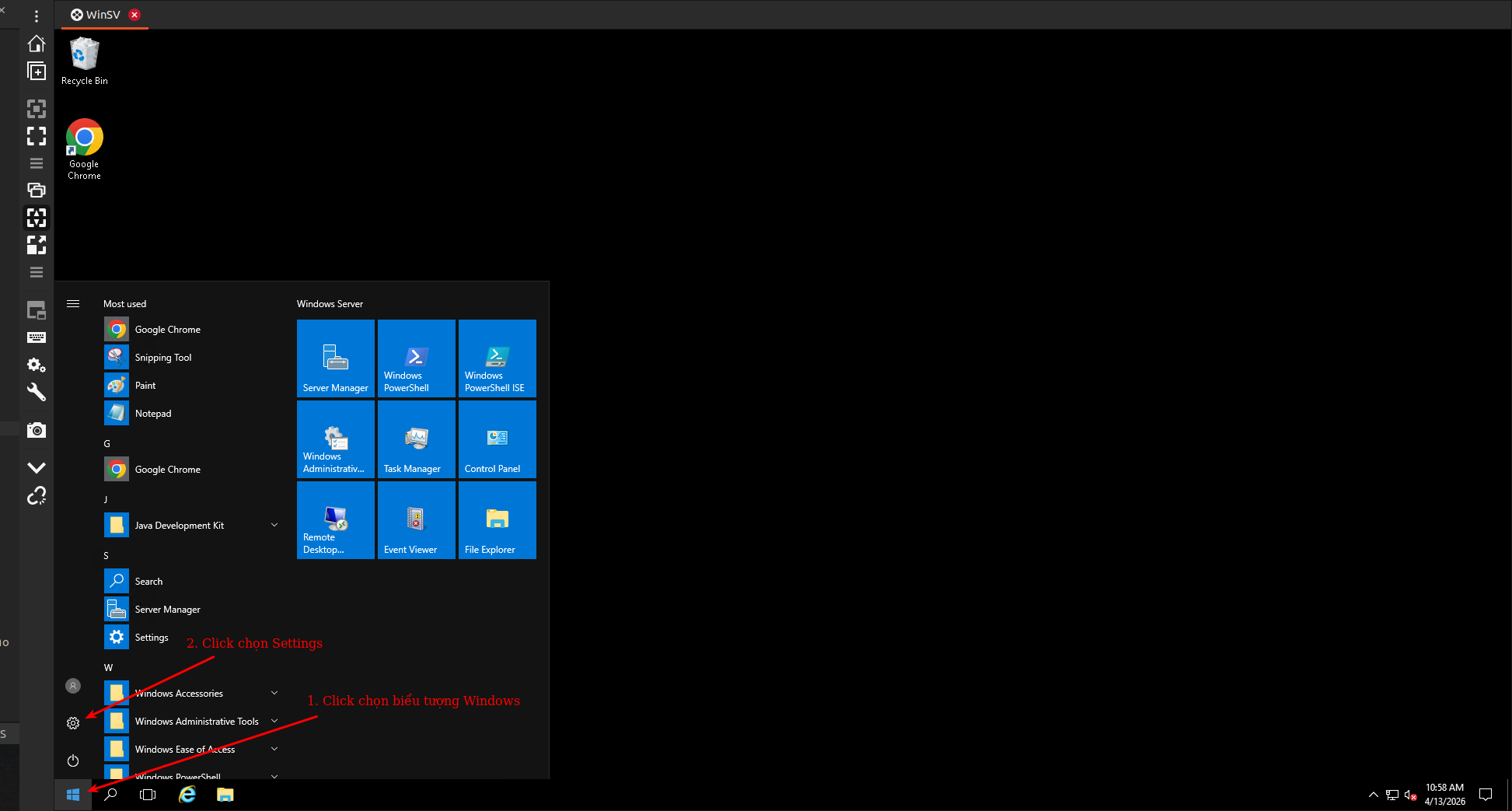Close the WinSV tab
1512x811 pixels.
[x=134, y=15]
